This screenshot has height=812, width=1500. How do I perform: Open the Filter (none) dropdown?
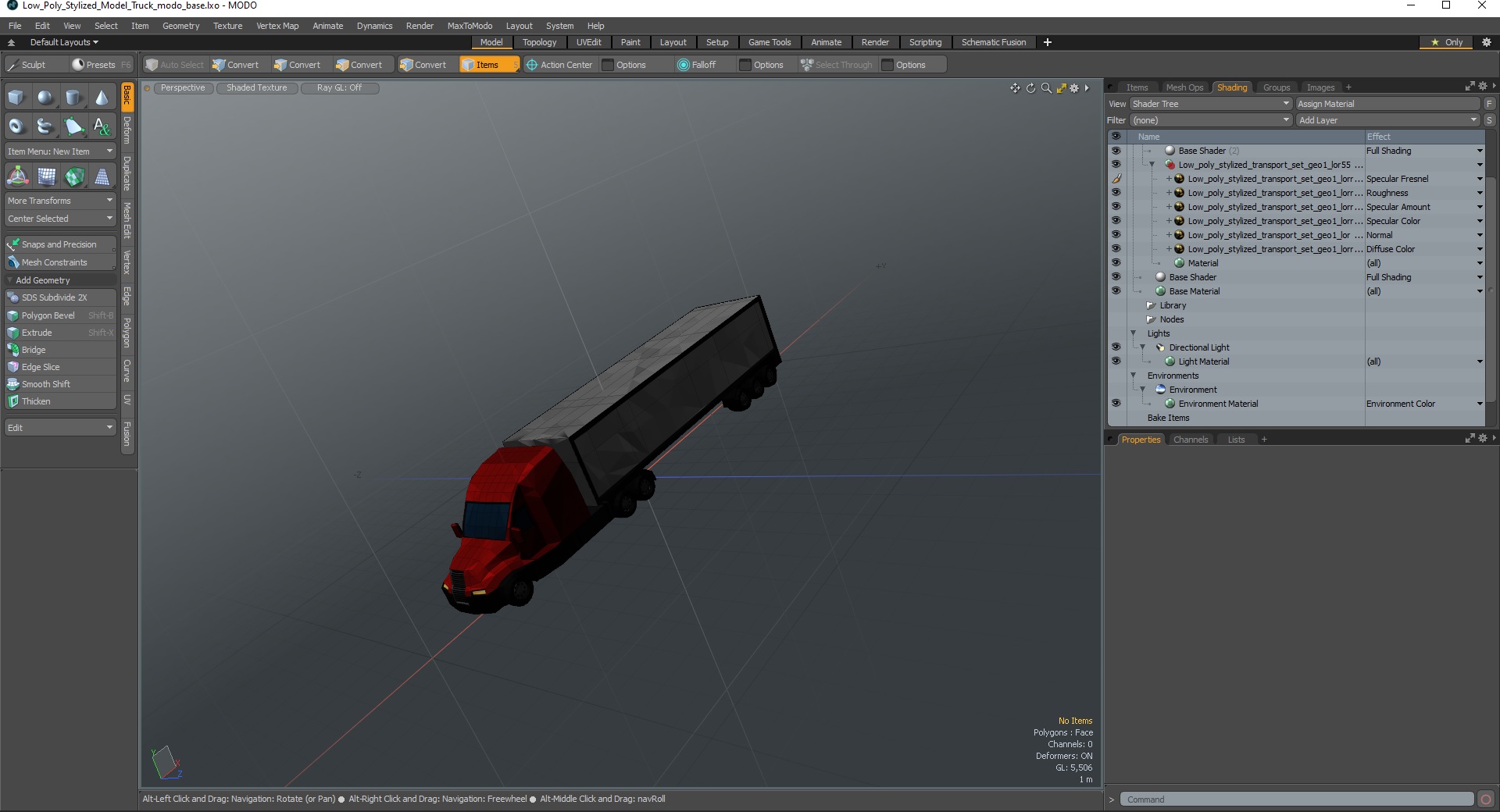click(x=1210, y=120)
